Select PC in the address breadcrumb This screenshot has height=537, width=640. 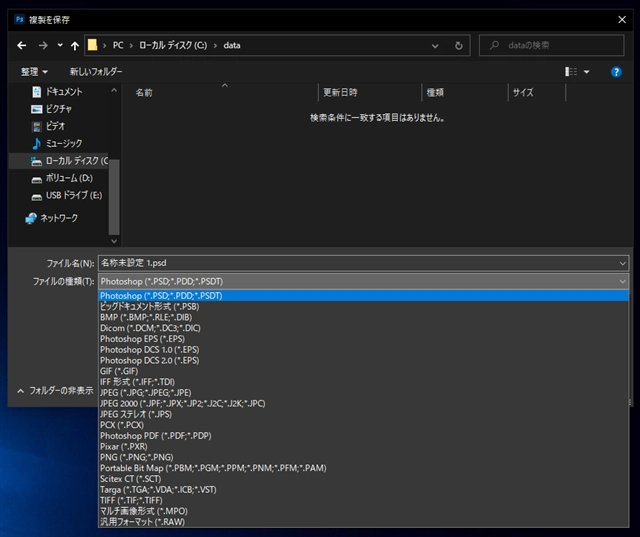[118, 45]
